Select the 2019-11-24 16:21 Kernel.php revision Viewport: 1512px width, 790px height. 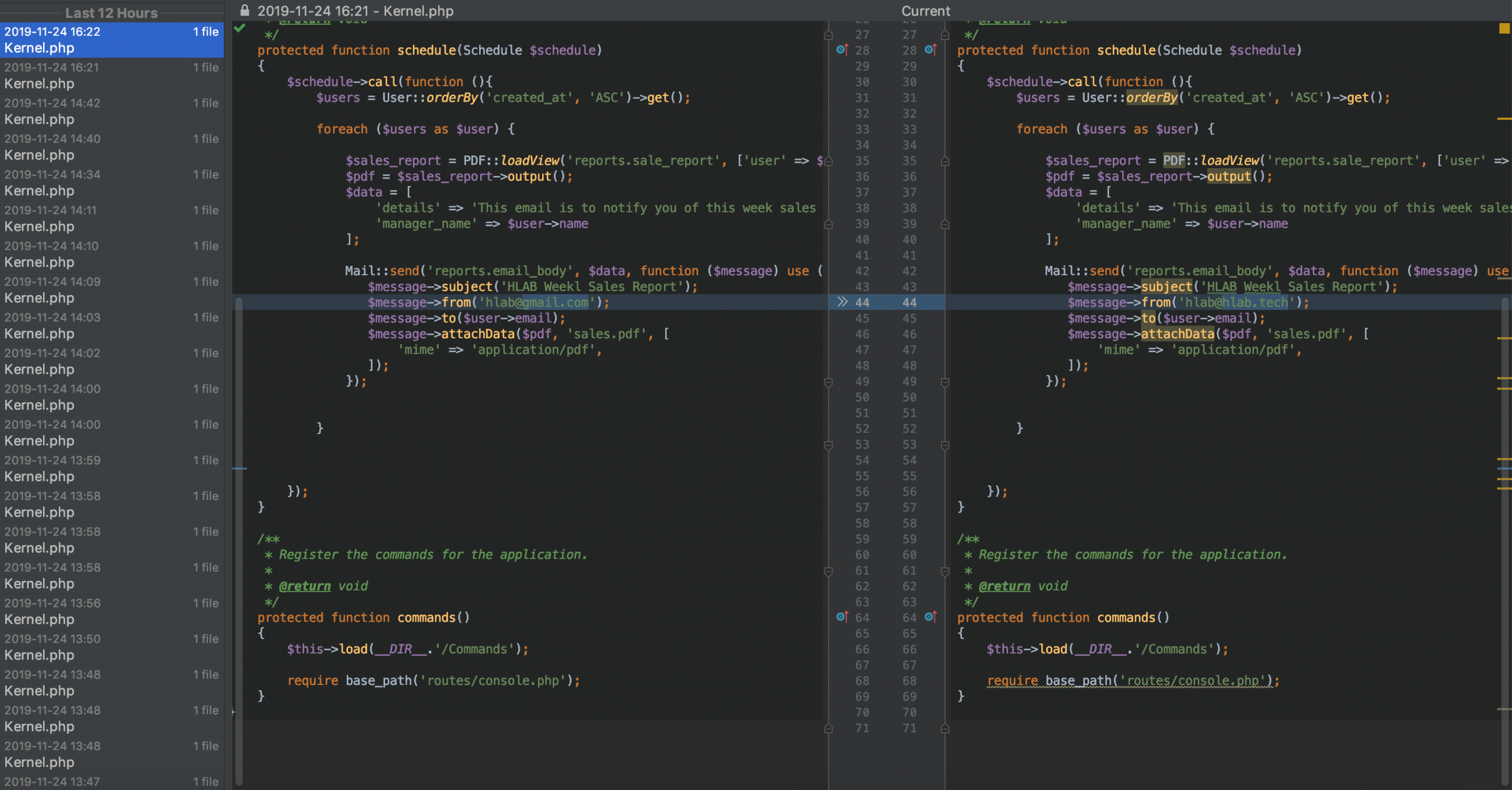112,76
